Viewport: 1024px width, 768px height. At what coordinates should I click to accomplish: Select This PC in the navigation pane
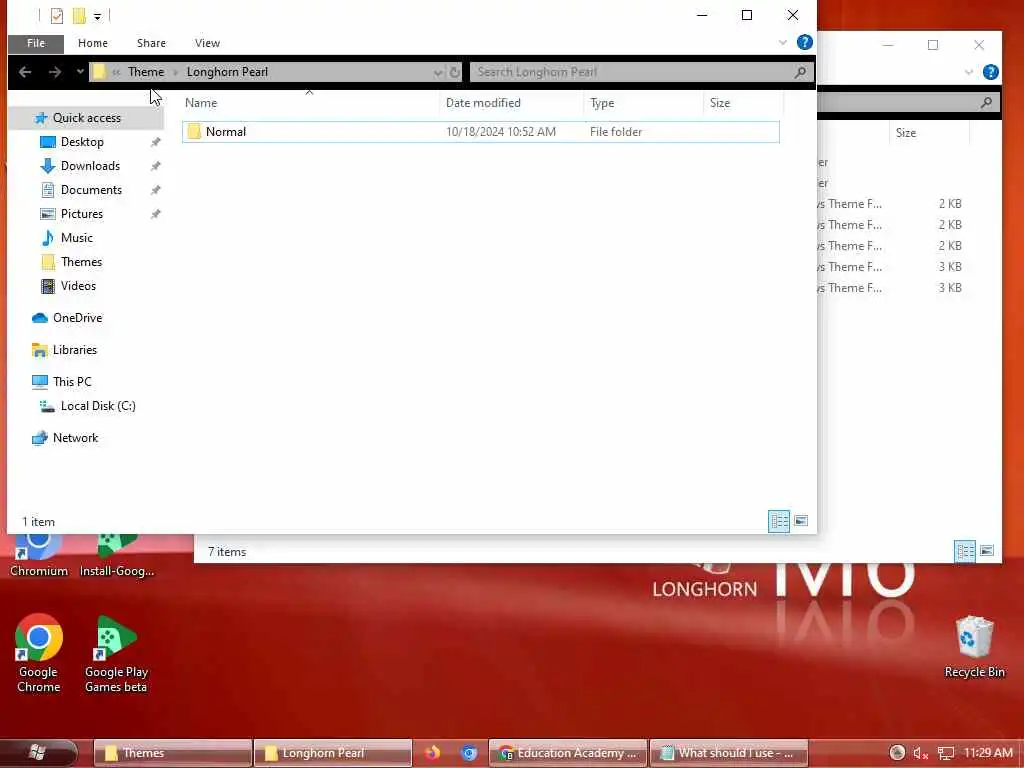[x=72, y=381]
